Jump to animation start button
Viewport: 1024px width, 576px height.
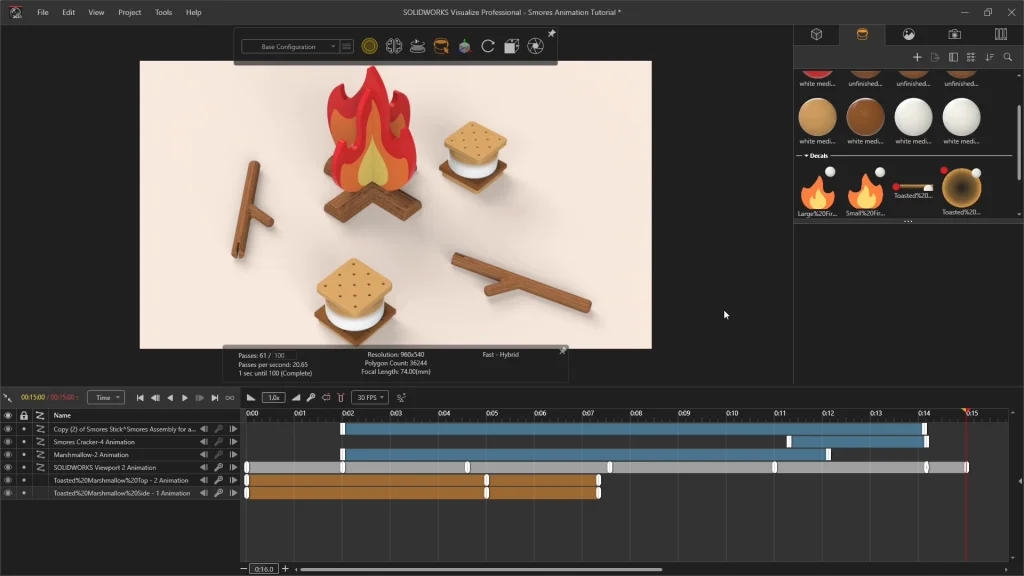(140, 398)
